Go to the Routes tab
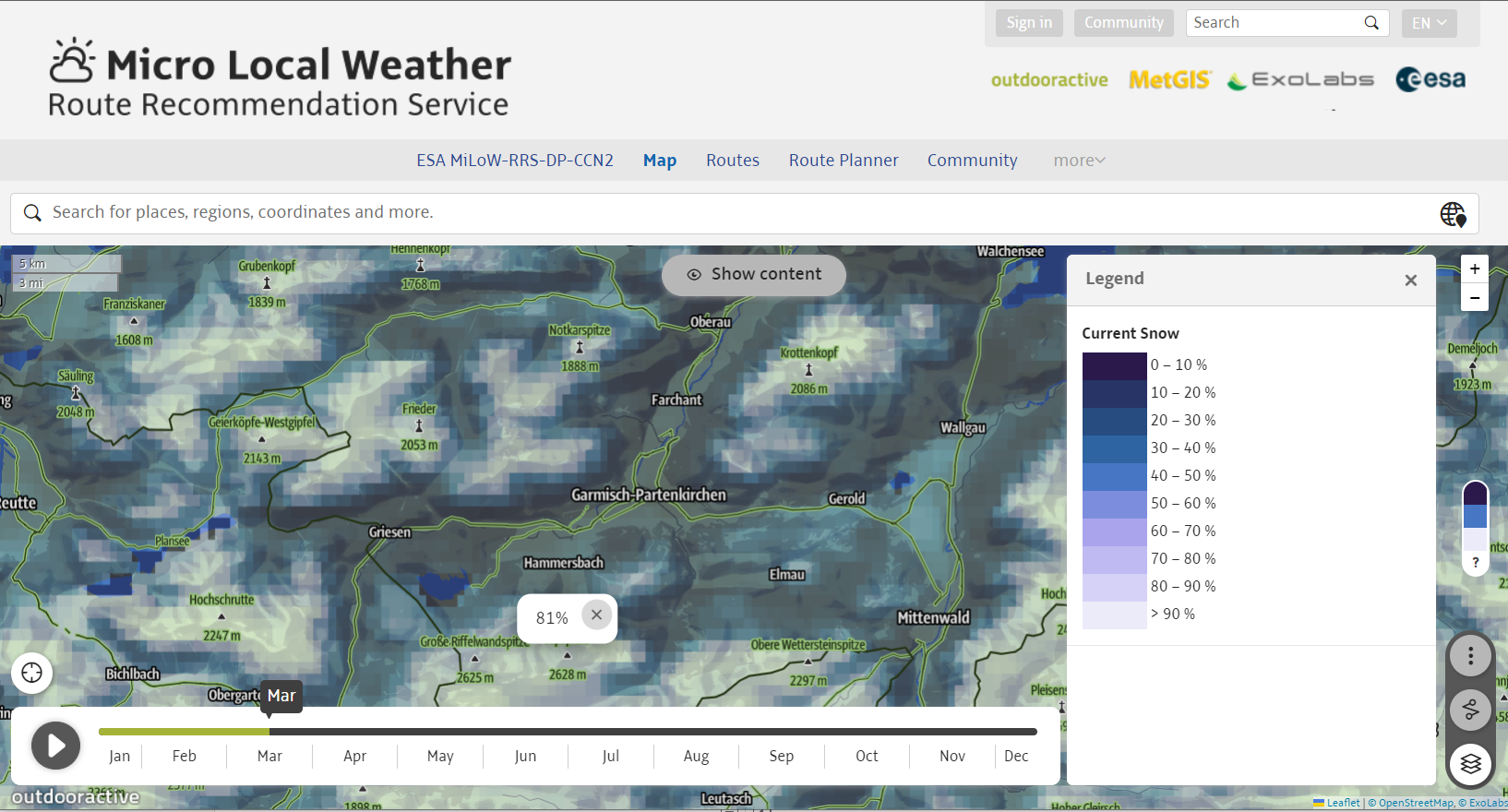1508x812 pixels. click(733, 161)
